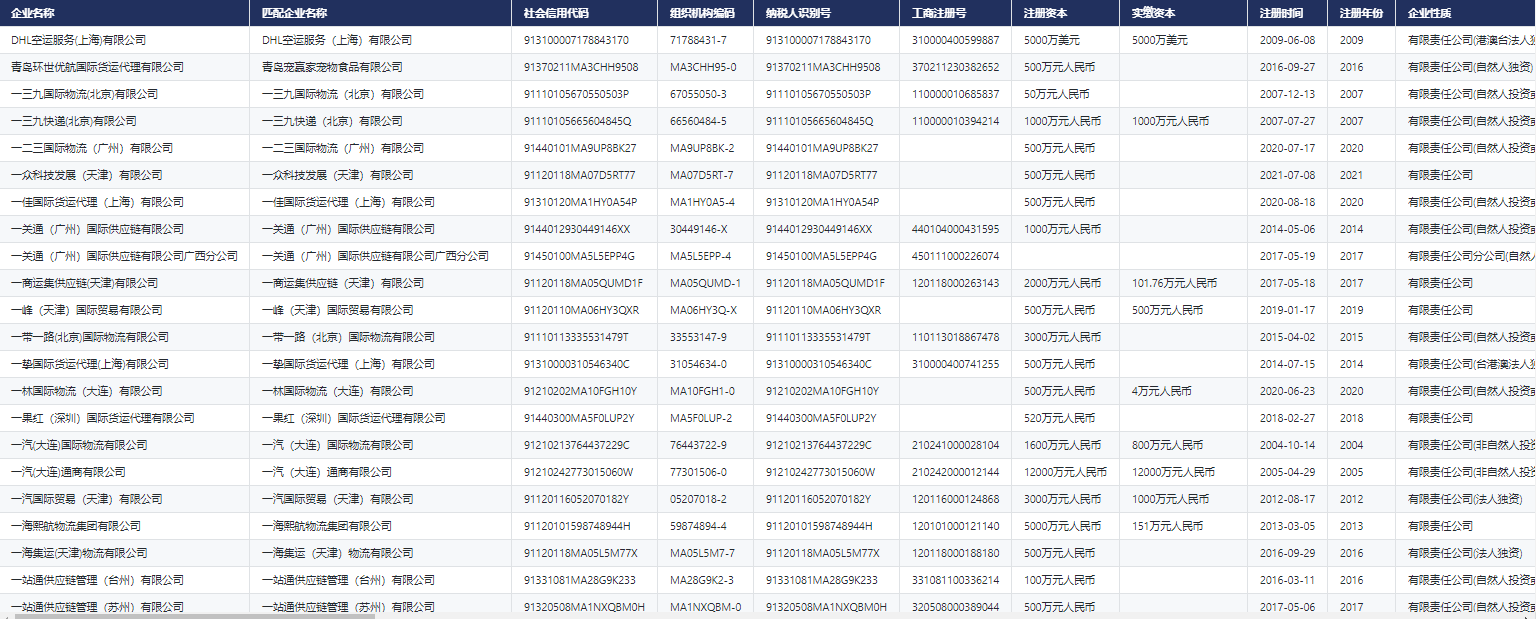Click organization code MA07D5RT-7
Viewport: 1536px width, 619px height.
(701, 175)
